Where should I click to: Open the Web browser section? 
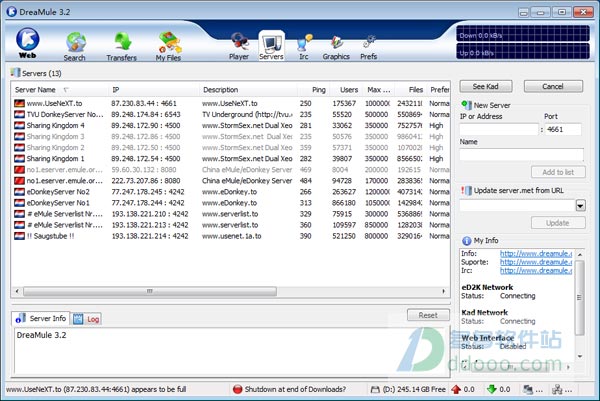tap(27, 43)
